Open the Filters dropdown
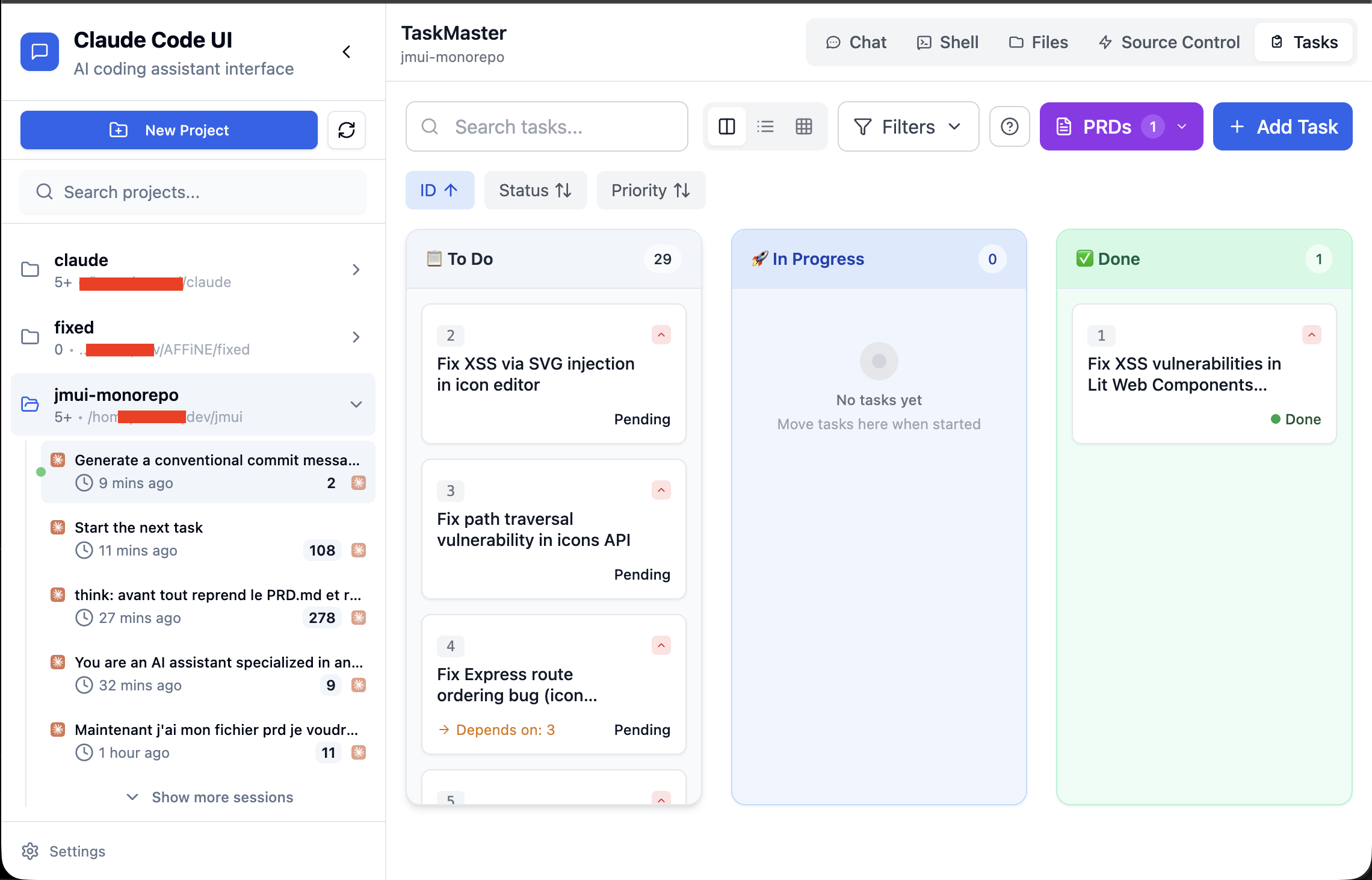The image size is (1372, 880). (x=907, y=126)
